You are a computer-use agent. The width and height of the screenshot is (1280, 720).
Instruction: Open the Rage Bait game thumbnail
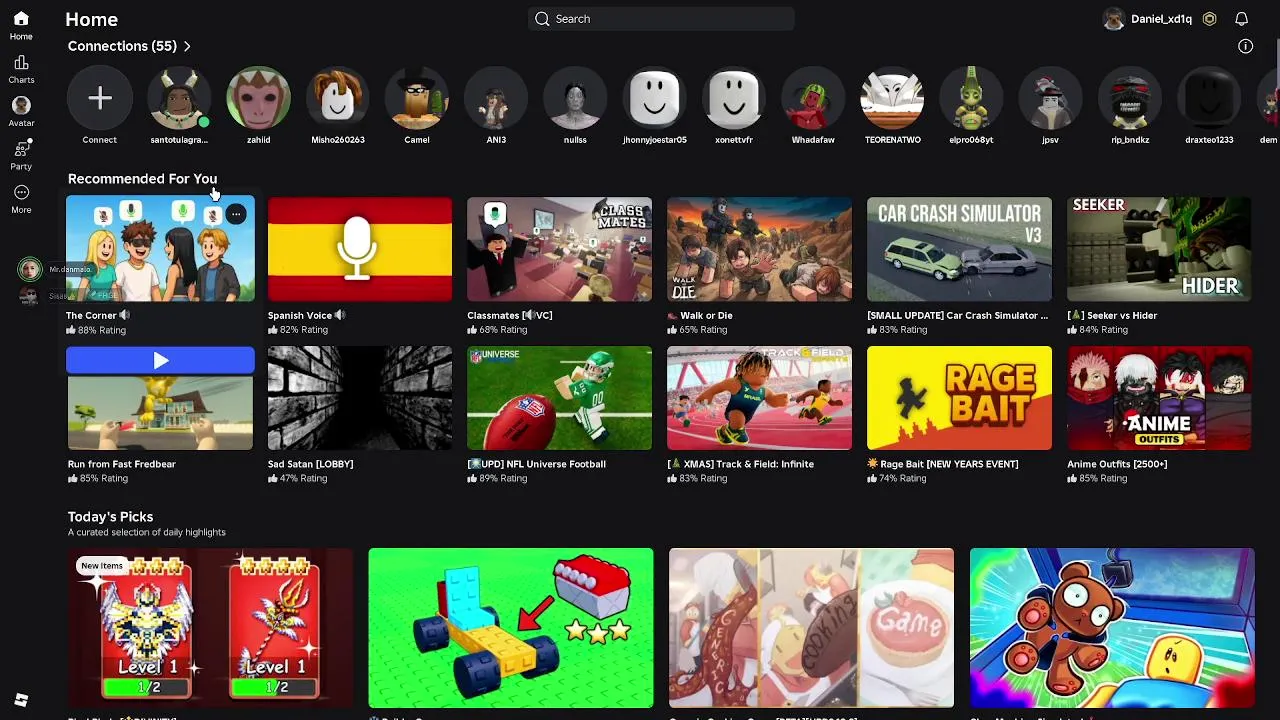click(959, 398)
